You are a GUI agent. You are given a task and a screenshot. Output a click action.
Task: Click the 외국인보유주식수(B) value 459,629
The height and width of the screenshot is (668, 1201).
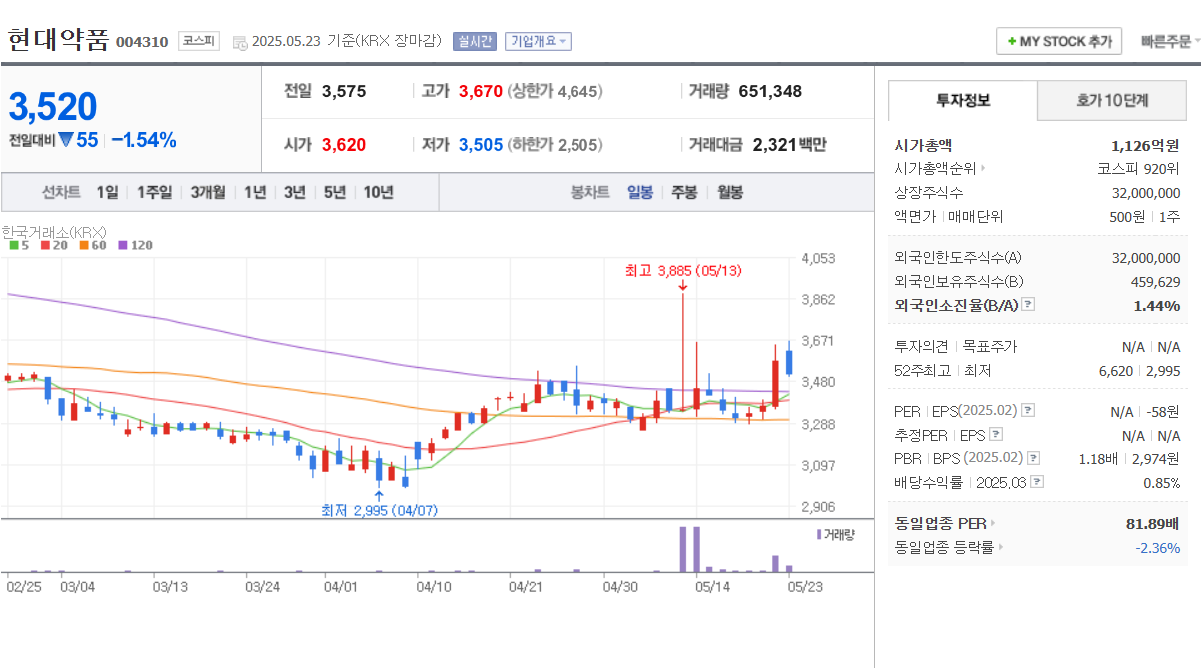[1155, 282]
